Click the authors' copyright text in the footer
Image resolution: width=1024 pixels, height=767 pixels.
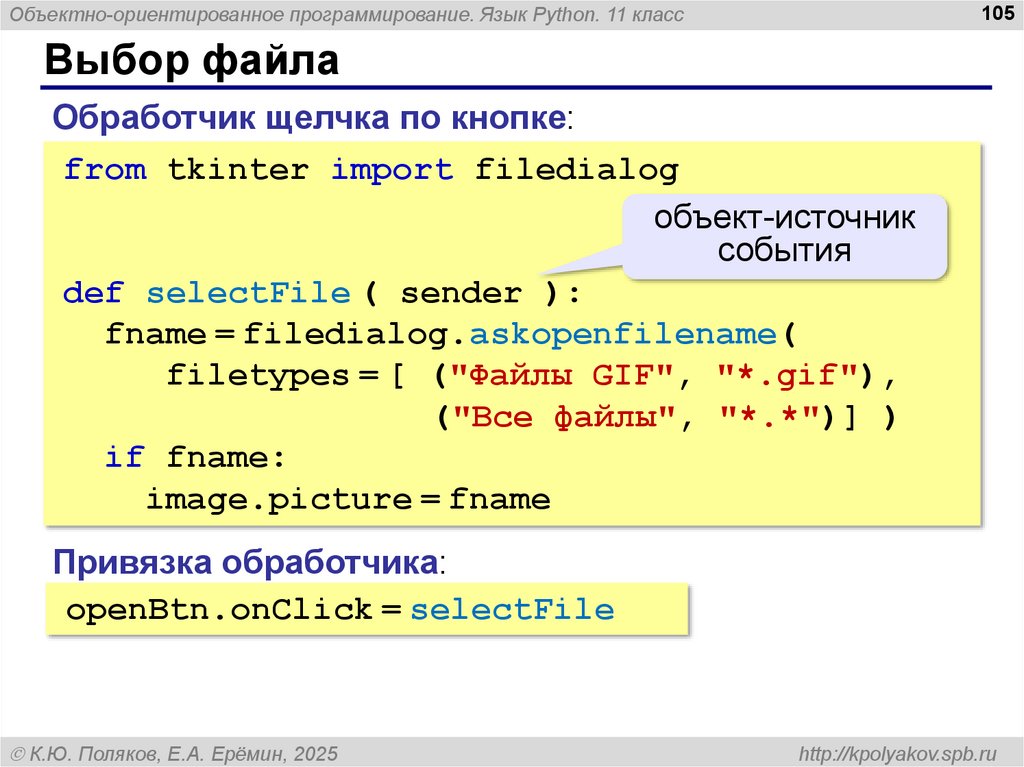point(174,752)
